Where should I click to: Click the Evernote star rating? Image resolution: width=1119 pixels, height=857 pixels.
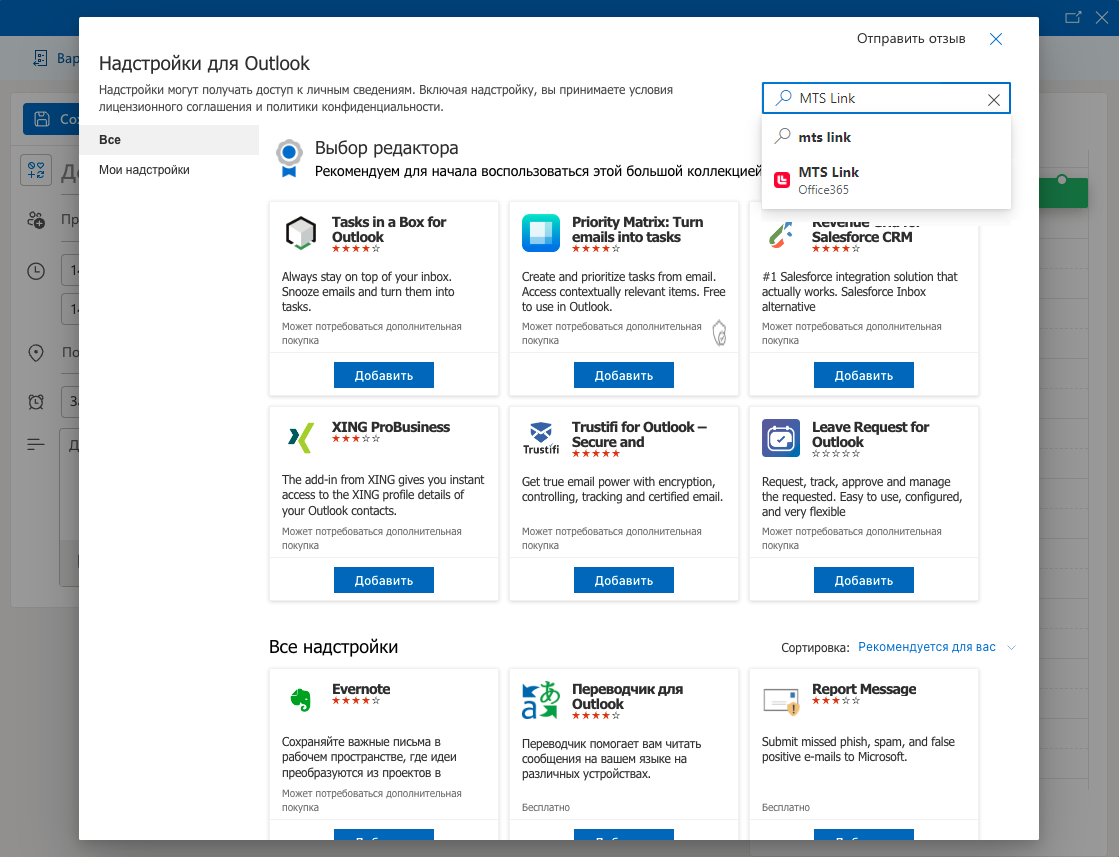(x=356, y=701)
